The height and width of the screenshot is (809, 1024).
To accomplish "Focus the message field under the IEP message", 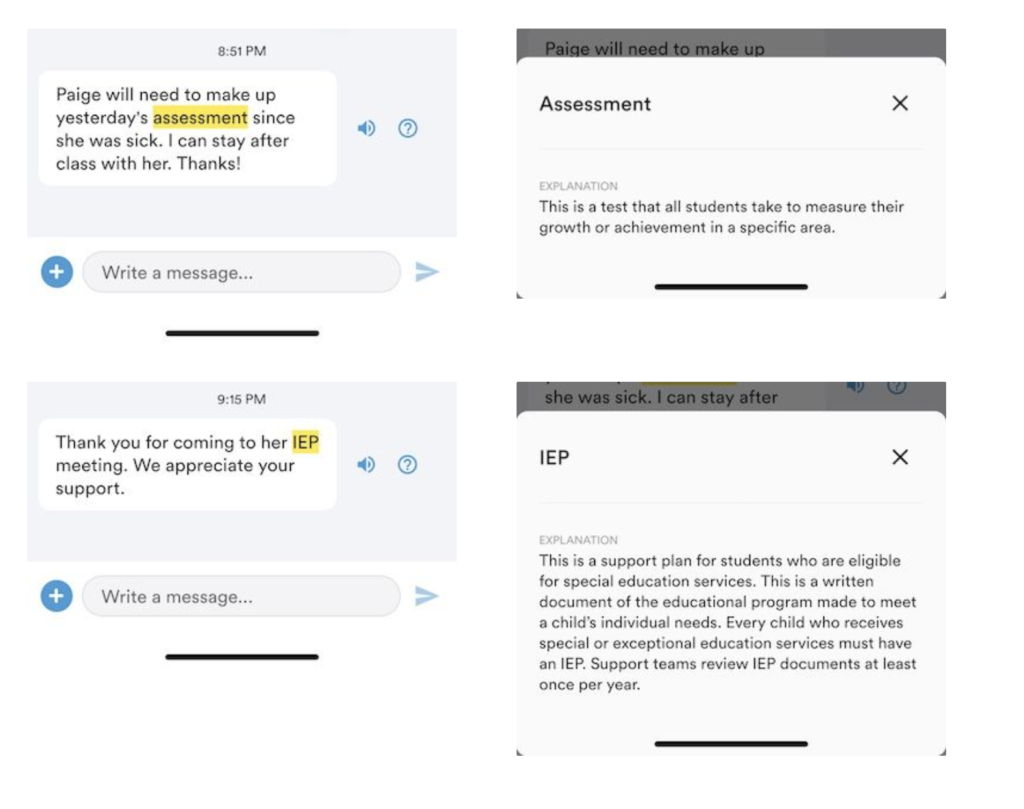I will coord(240,597).
